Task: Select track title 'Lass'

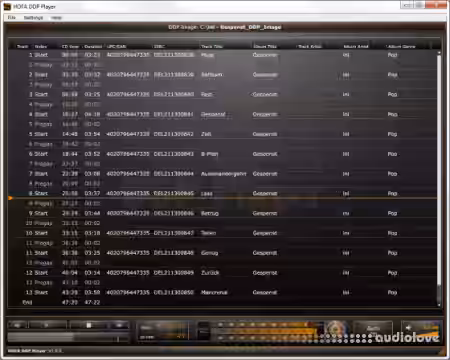Action: coord(207,193)
